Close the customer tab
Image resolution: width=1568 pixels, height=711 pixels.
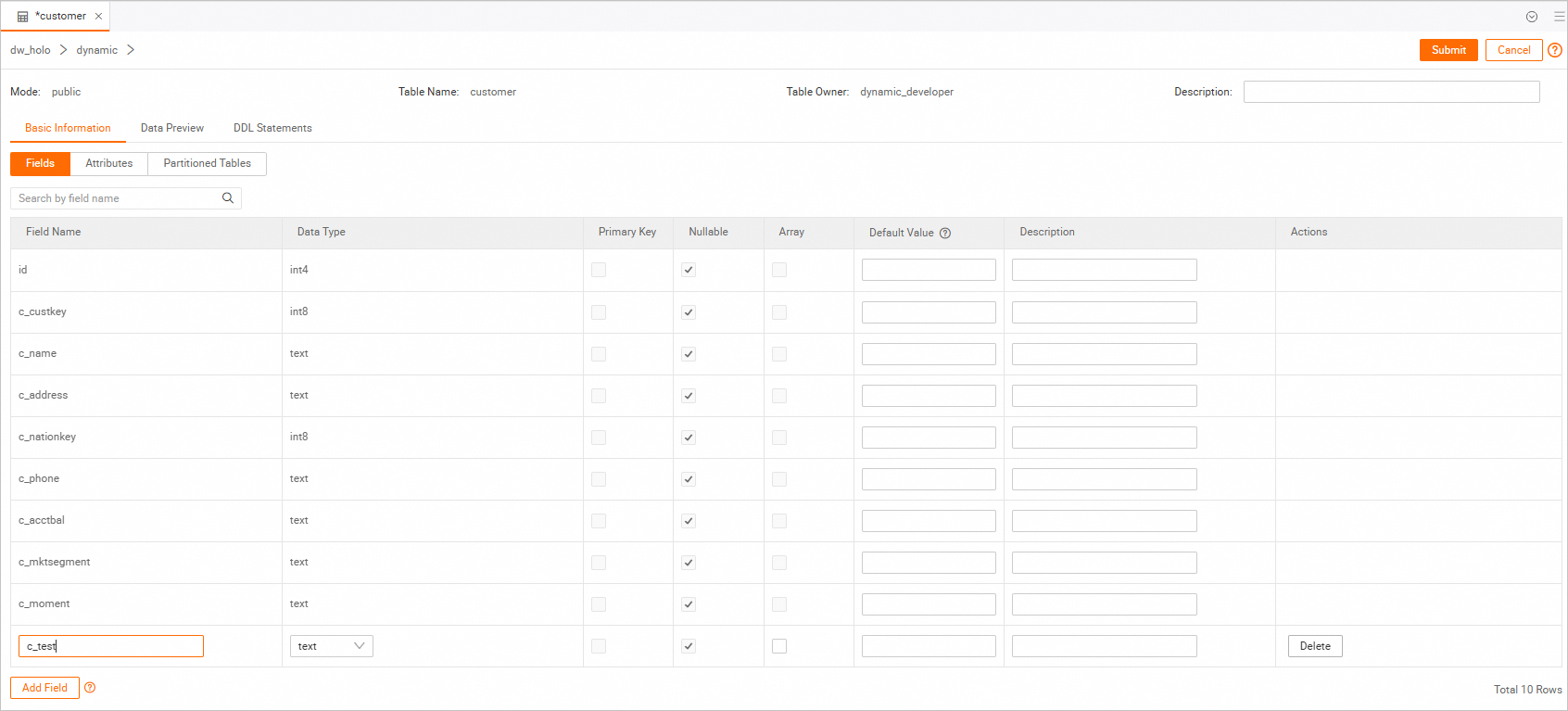(x=98, y=17)
